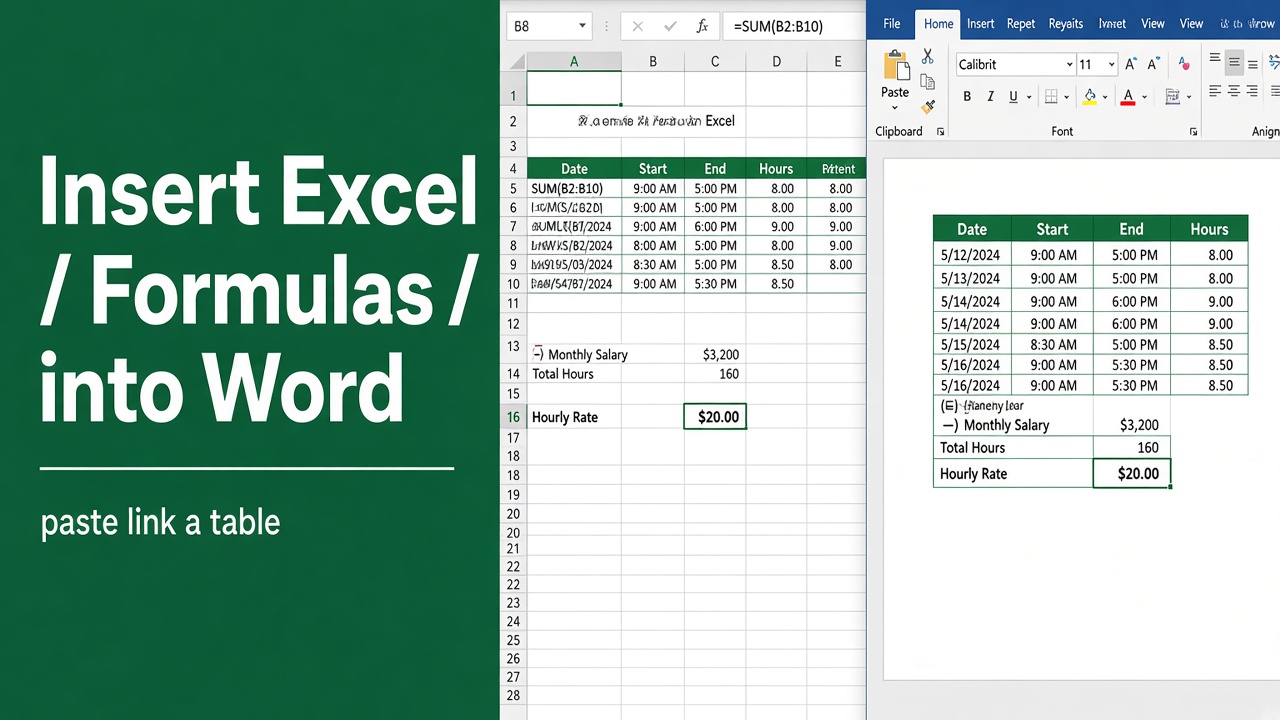
Task: Open the Font dialog launcher
Action: pyautogui.click(x=1193, y=132)
